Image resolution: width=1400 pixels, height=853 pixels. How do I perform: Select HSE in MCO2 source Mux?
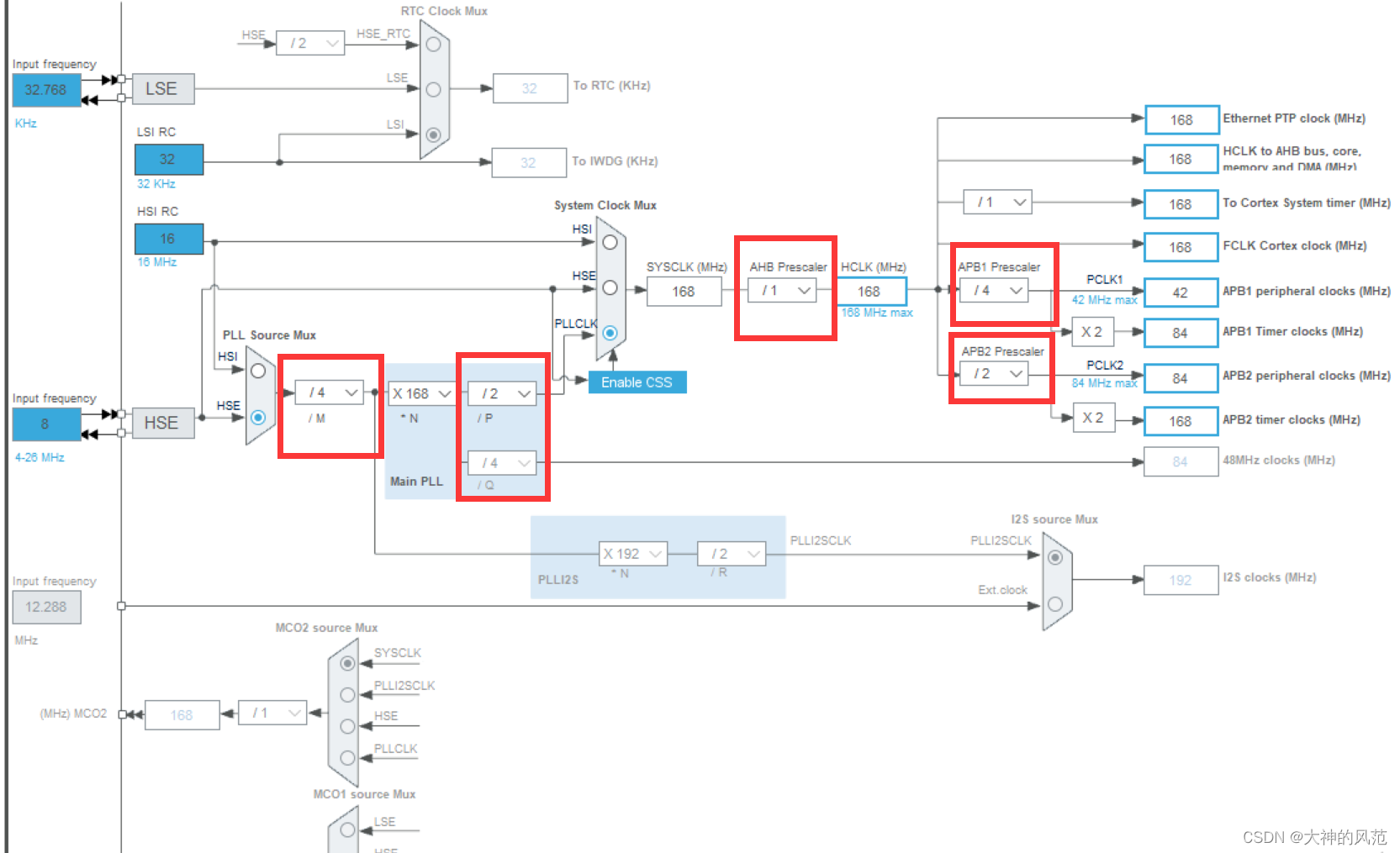tap(347, 726)
